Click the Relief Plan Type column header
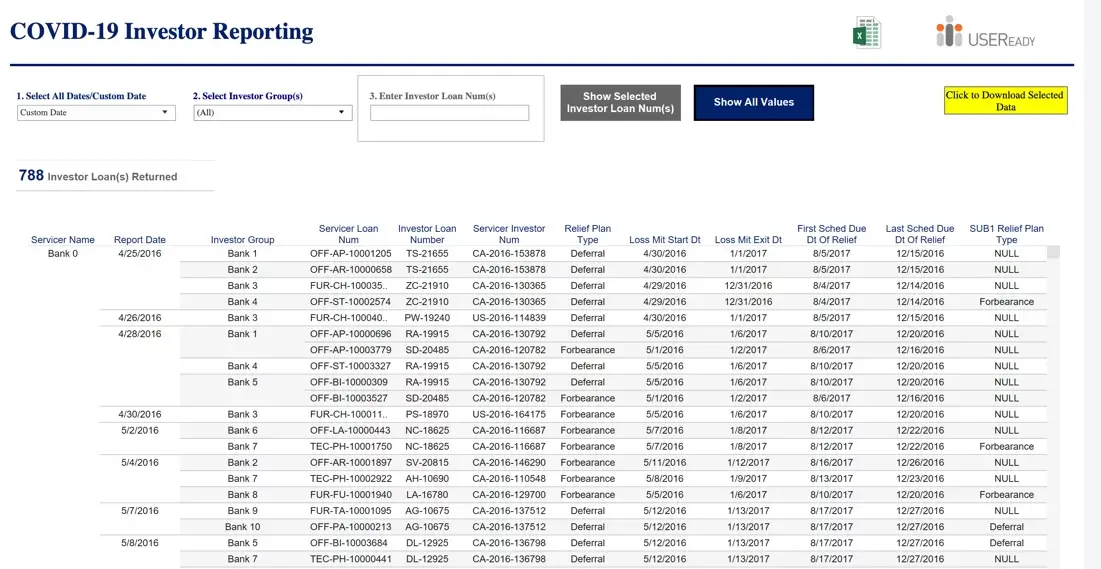Screen dimensions: 1101x569 pos(588,235)
